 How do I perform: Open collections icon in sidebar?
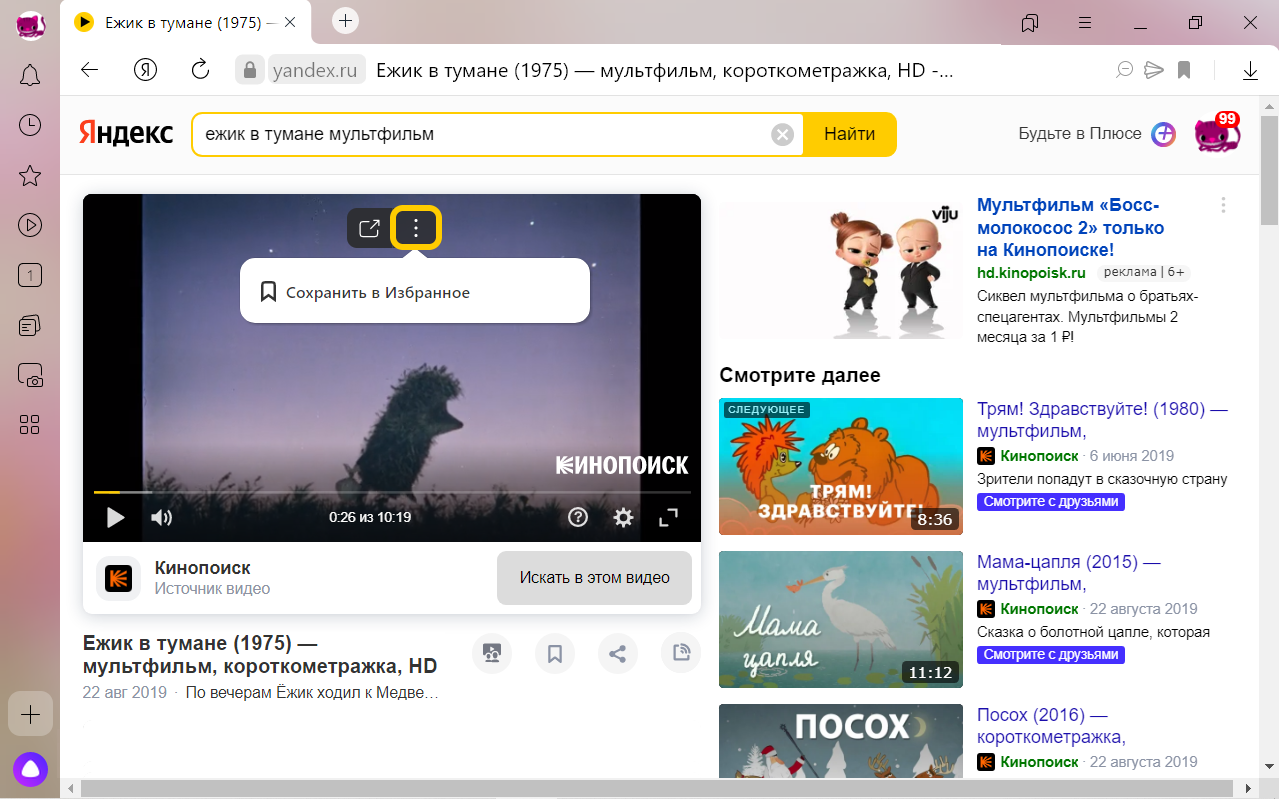30,326
